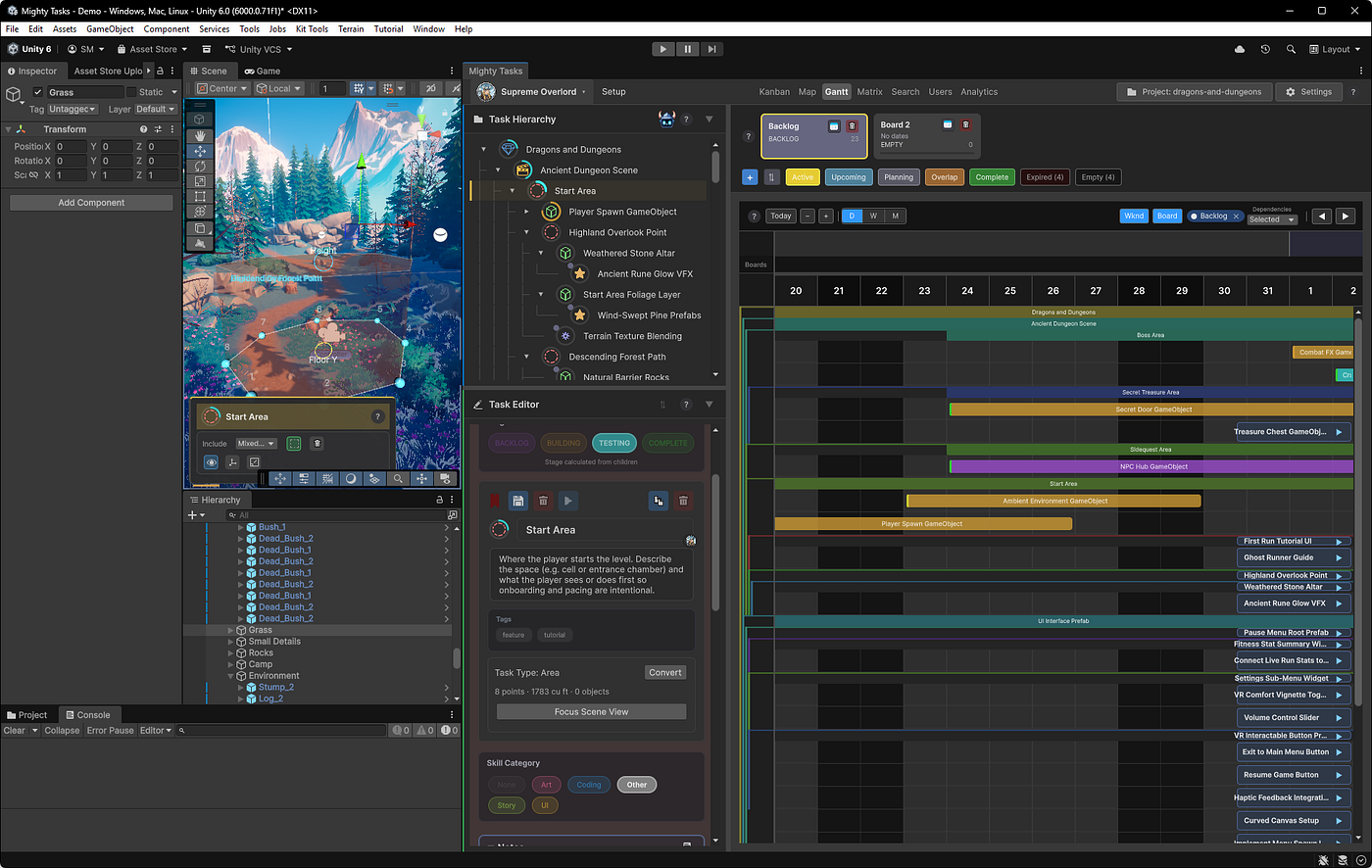The width and height of the screenshot is (1372, 868).
Task: Click the Ambient Environment GameObject gantt bar
Action: point(1053,501)
